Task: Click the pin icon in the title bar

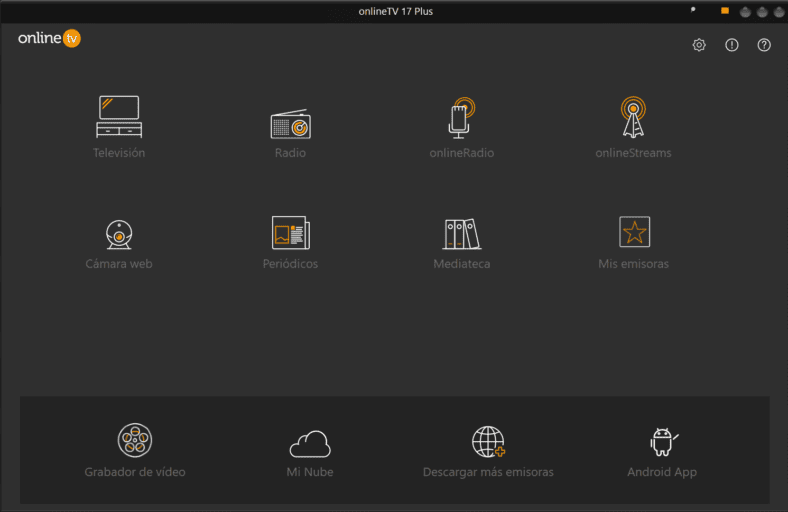Action: pos(693,10)
